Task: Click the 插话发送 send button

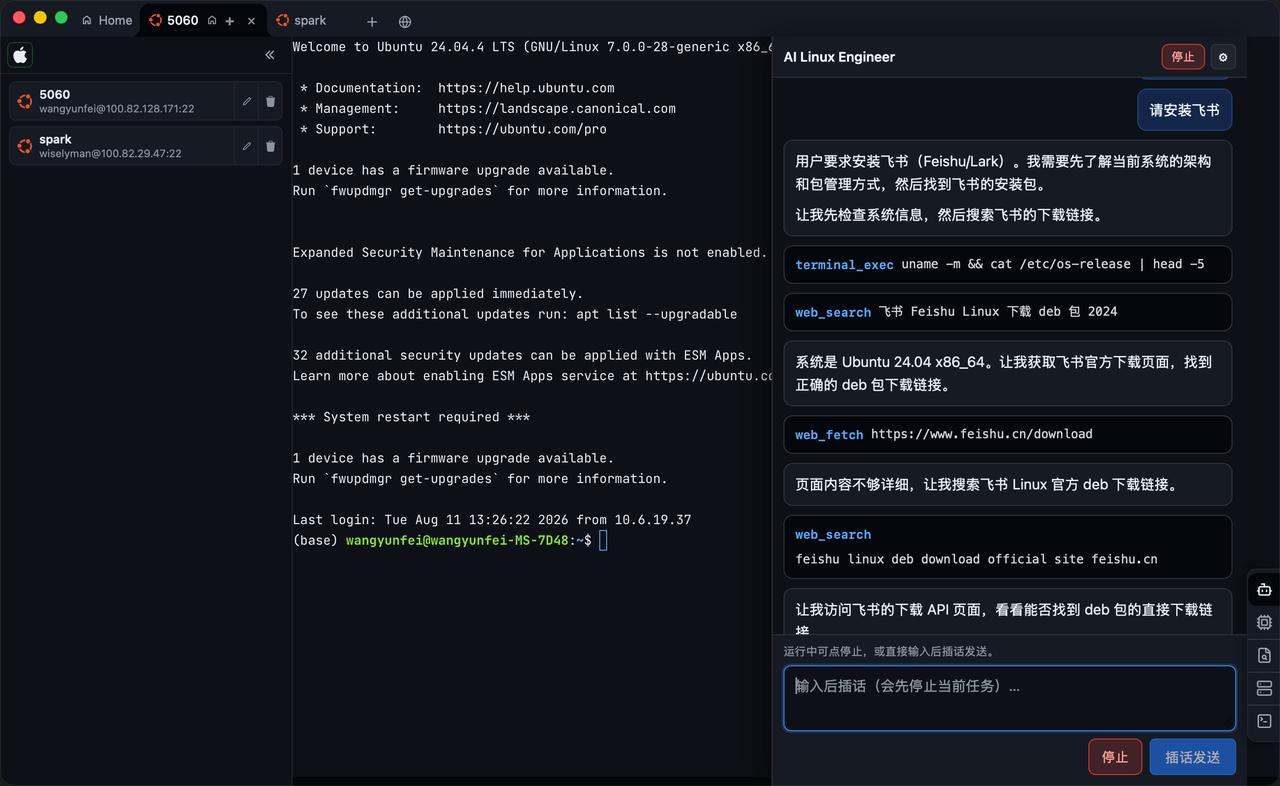Action: 1192,757
